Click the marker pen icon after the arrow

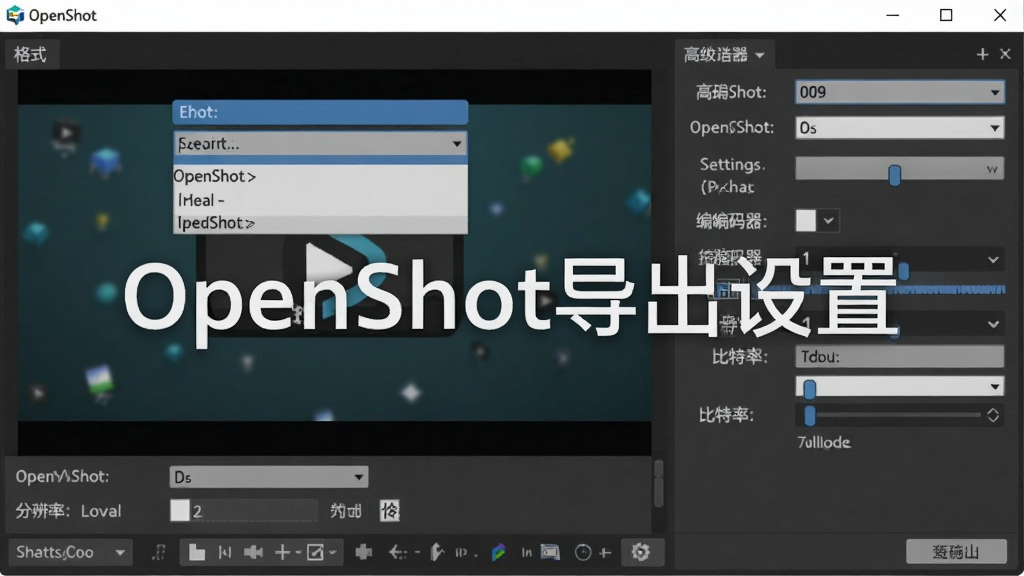coord(437,552)
